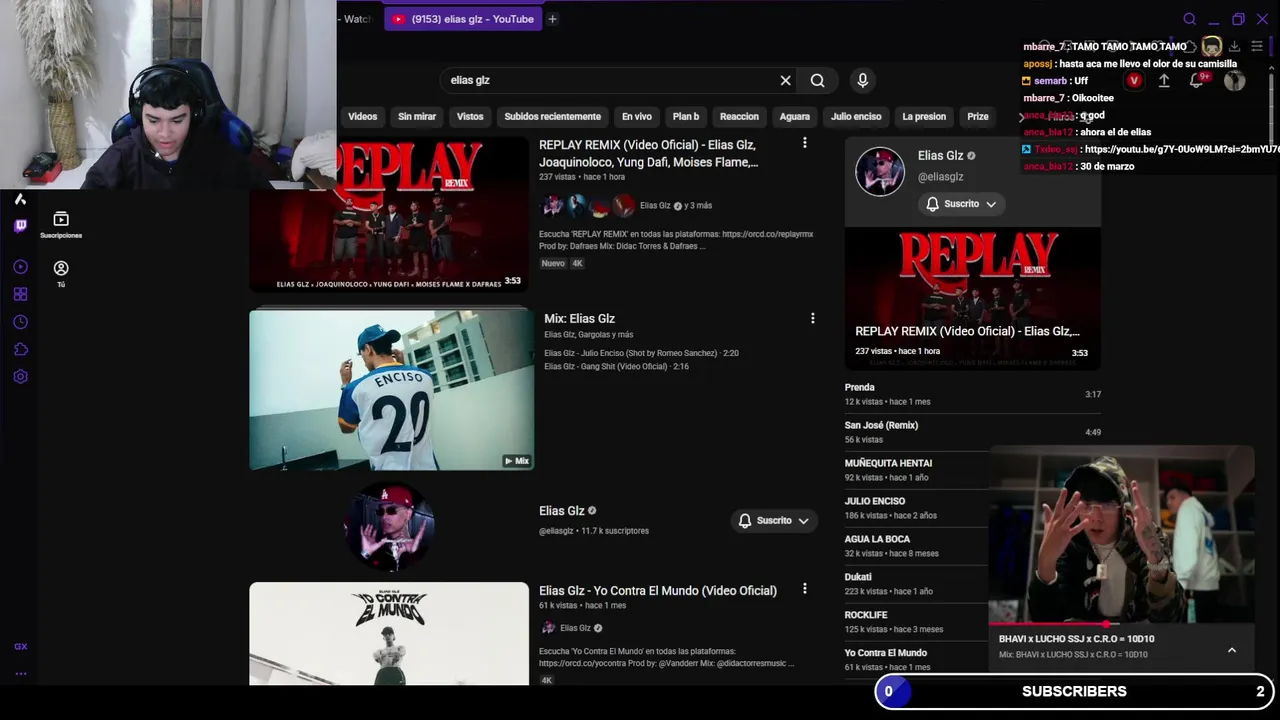
Task: Open the browser easy setup sliders icon
Action: [x=1257, y=46]
